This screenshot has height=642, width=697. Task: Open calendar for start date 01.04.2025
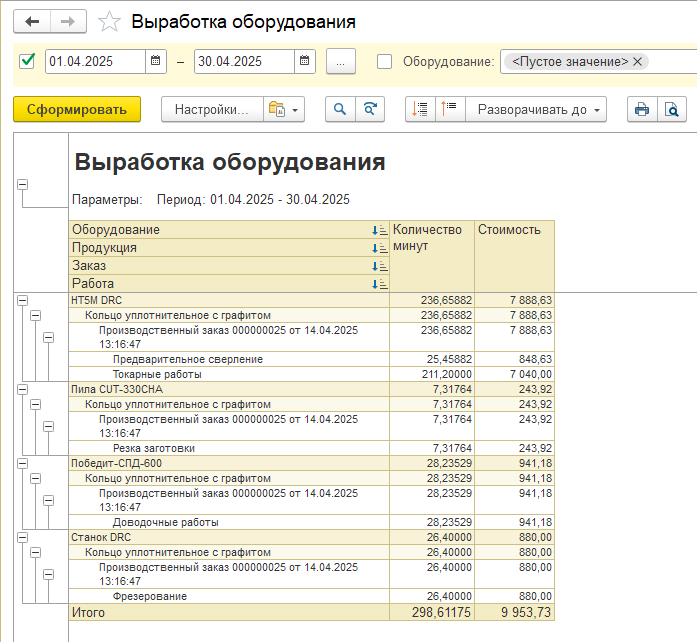[156, 61]
